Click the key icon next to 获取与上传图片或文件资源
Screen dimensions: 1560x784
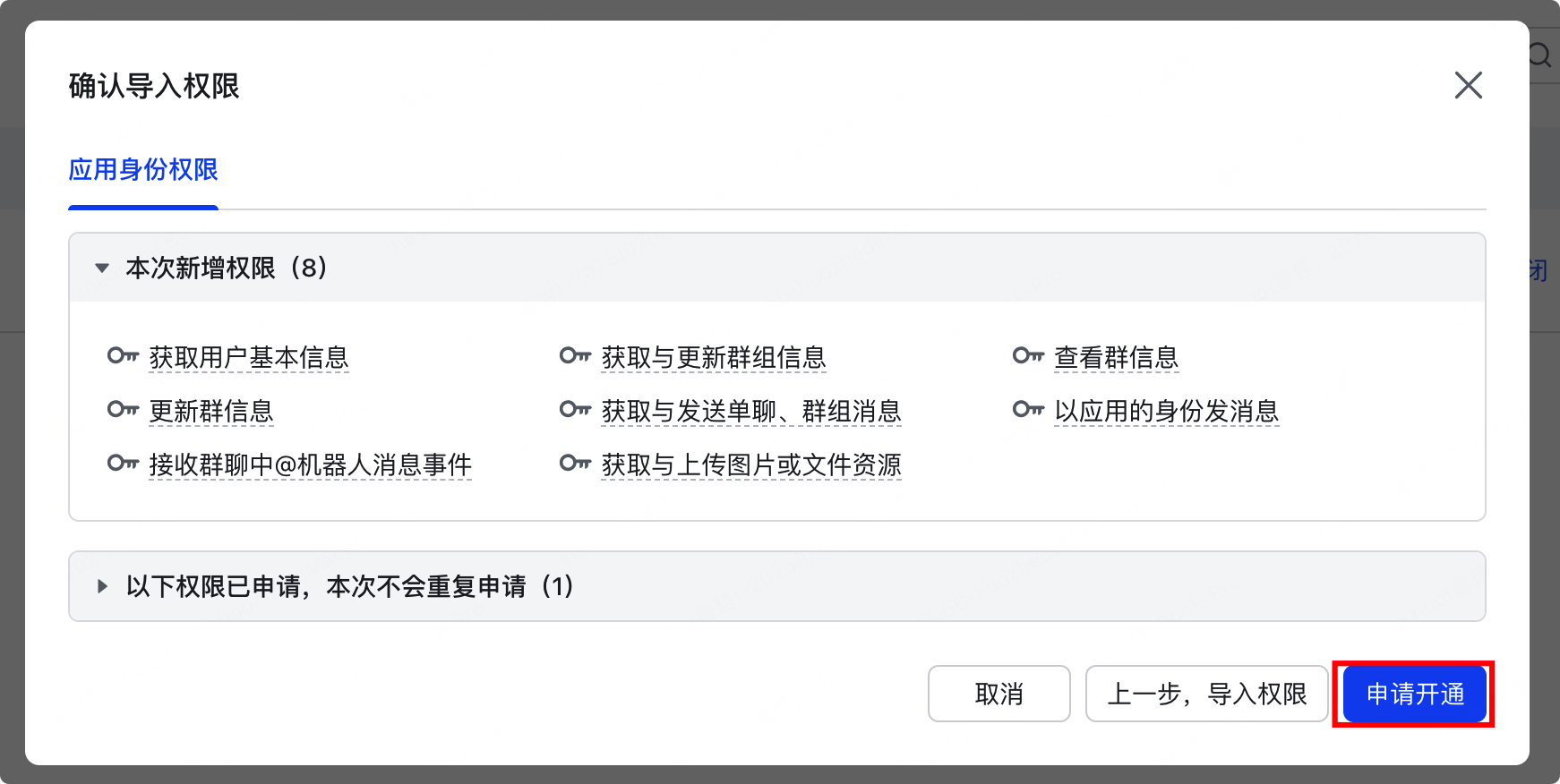click(575, 464)
